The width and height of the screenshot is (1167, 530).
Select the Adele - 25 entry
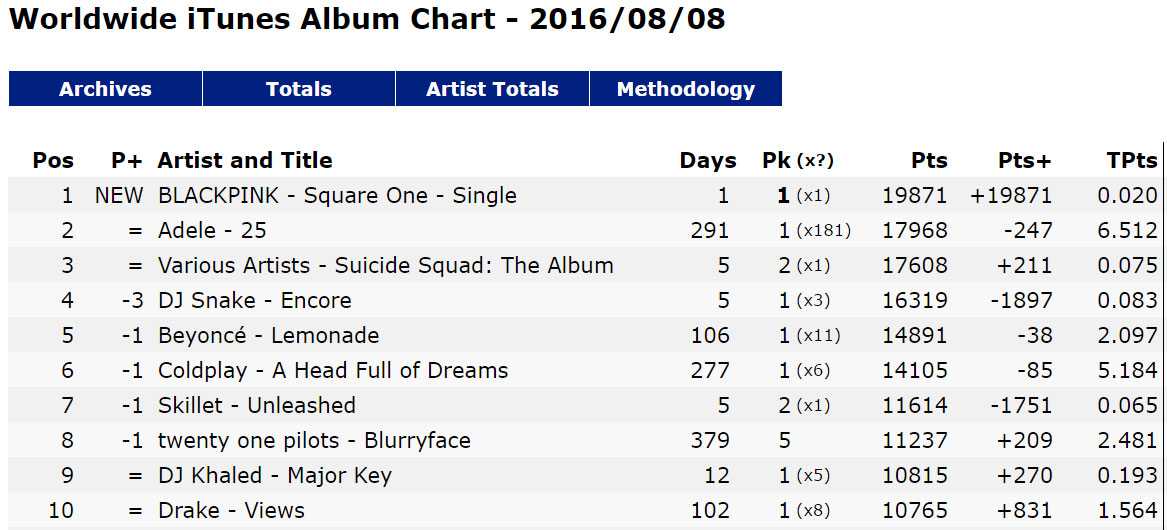[212, 231]
